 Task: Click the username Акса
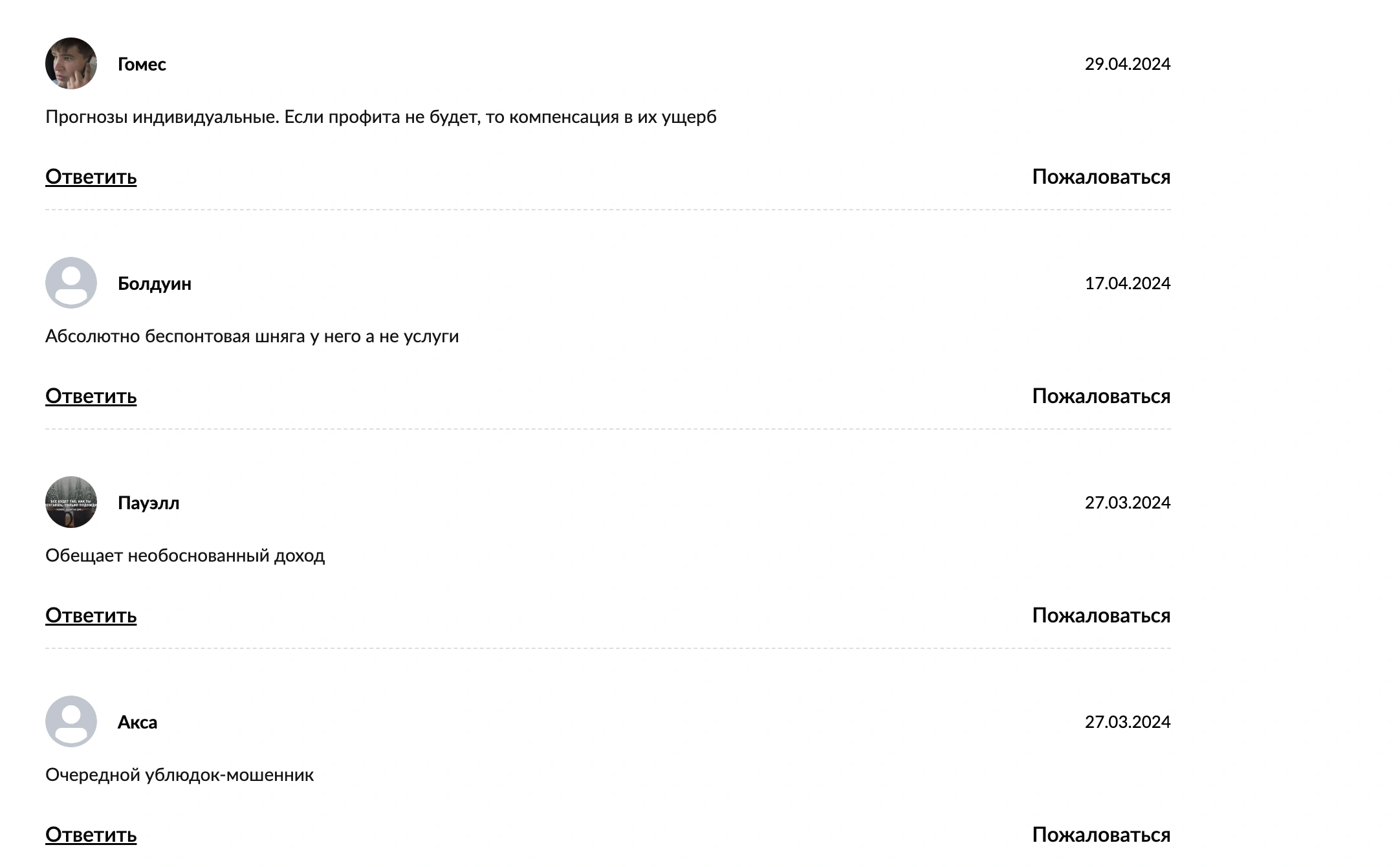[x=137, y=722]
